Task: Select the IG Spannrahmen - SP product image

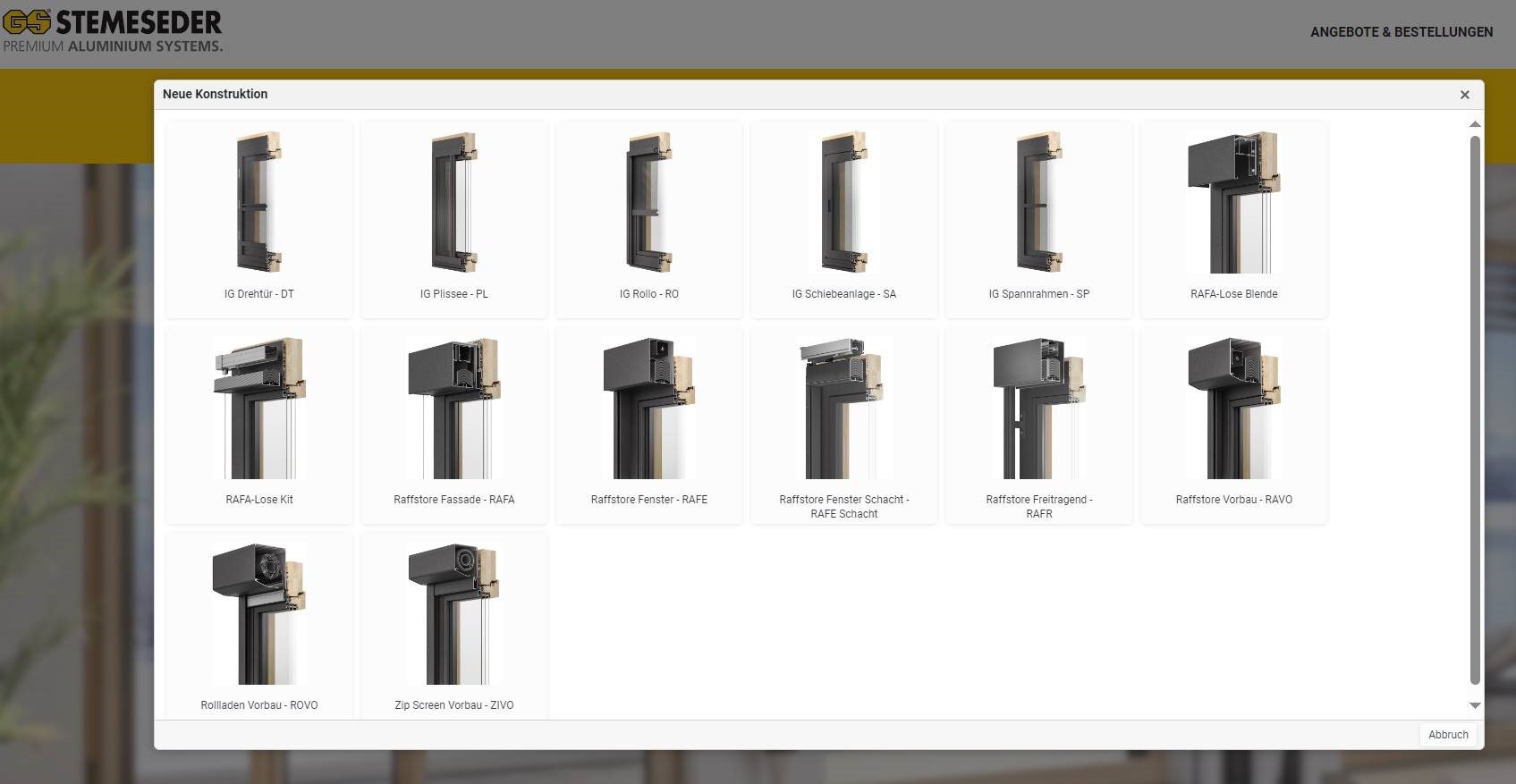Action: coord(1039,202)
